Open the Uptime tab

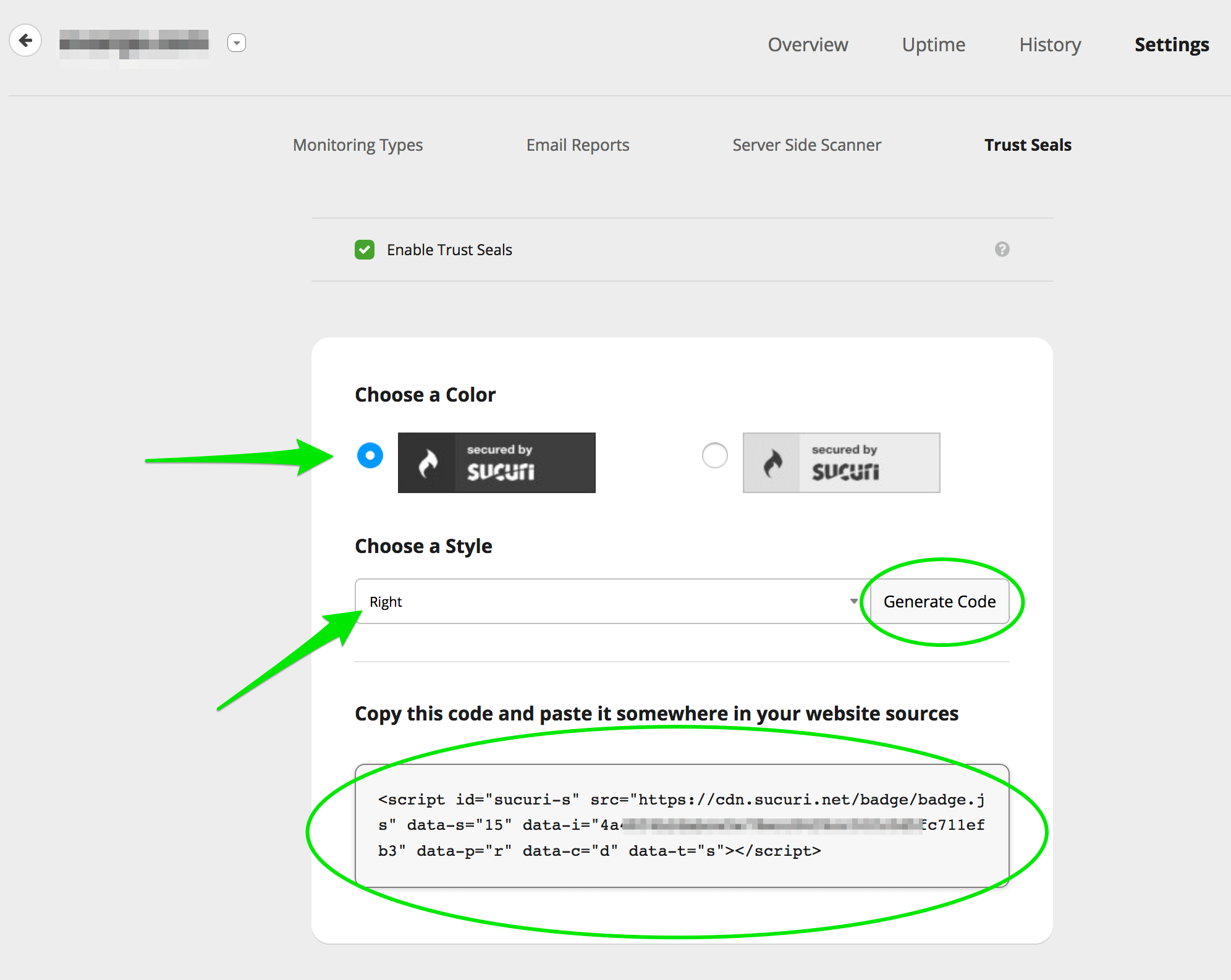click(933, 44)
